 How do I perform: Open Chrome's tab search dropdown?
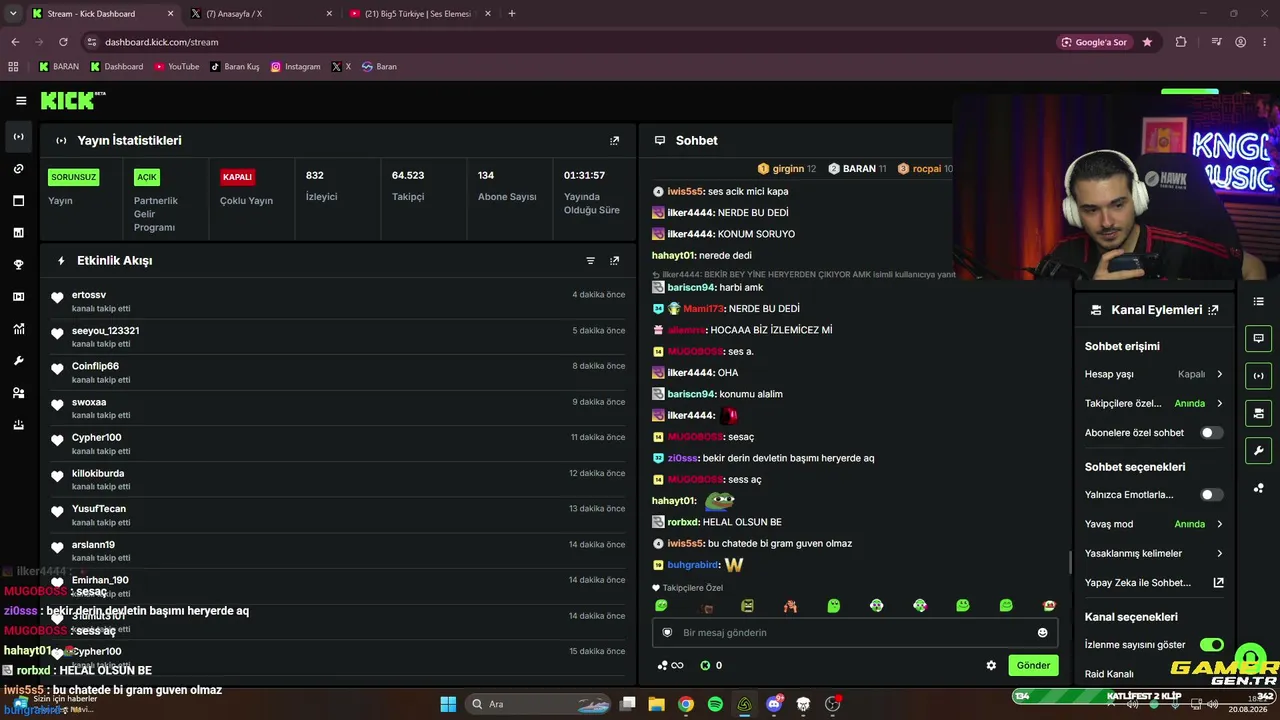click(13, 14)
